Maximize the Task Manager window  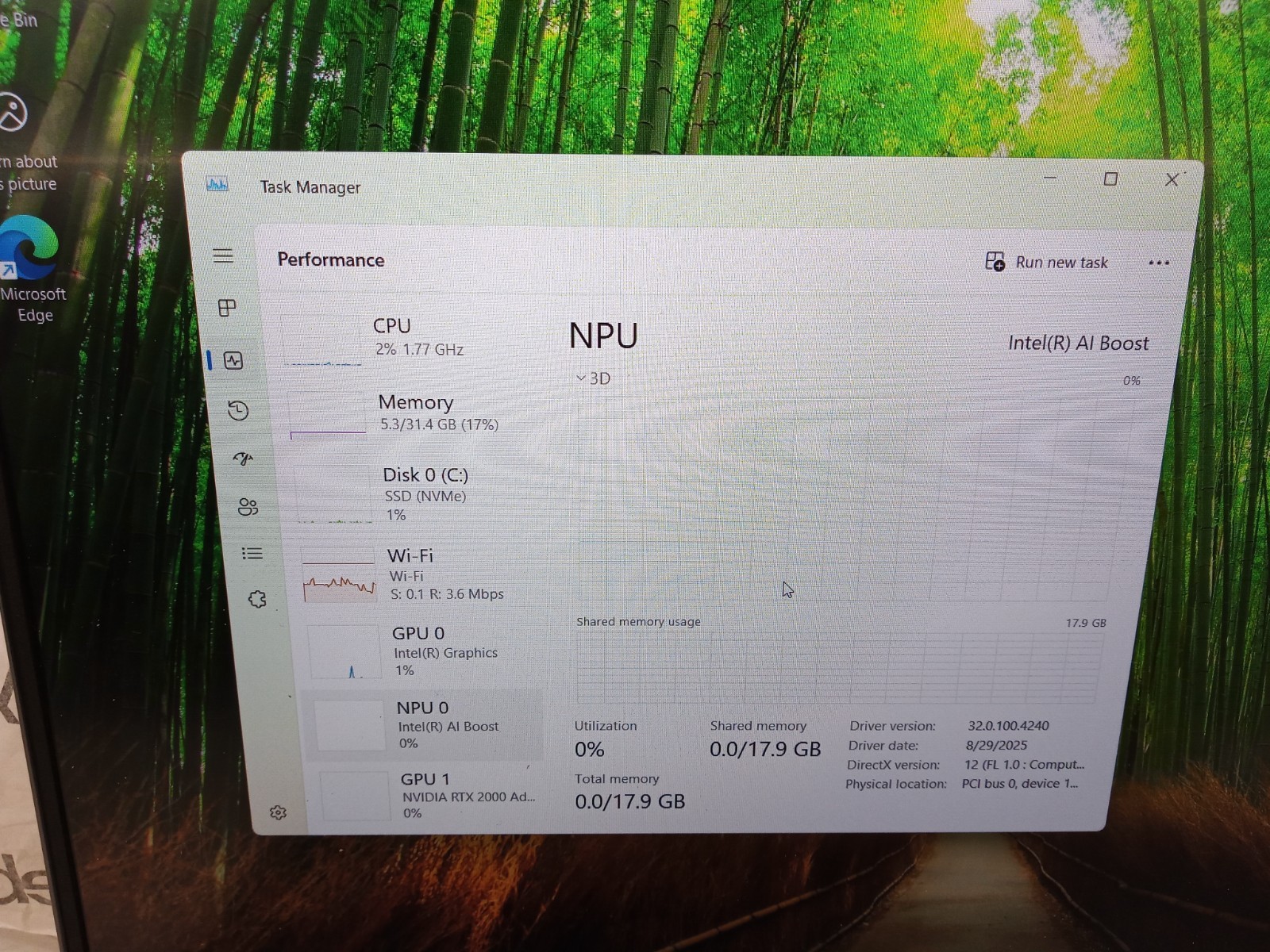coord(1110,179)
